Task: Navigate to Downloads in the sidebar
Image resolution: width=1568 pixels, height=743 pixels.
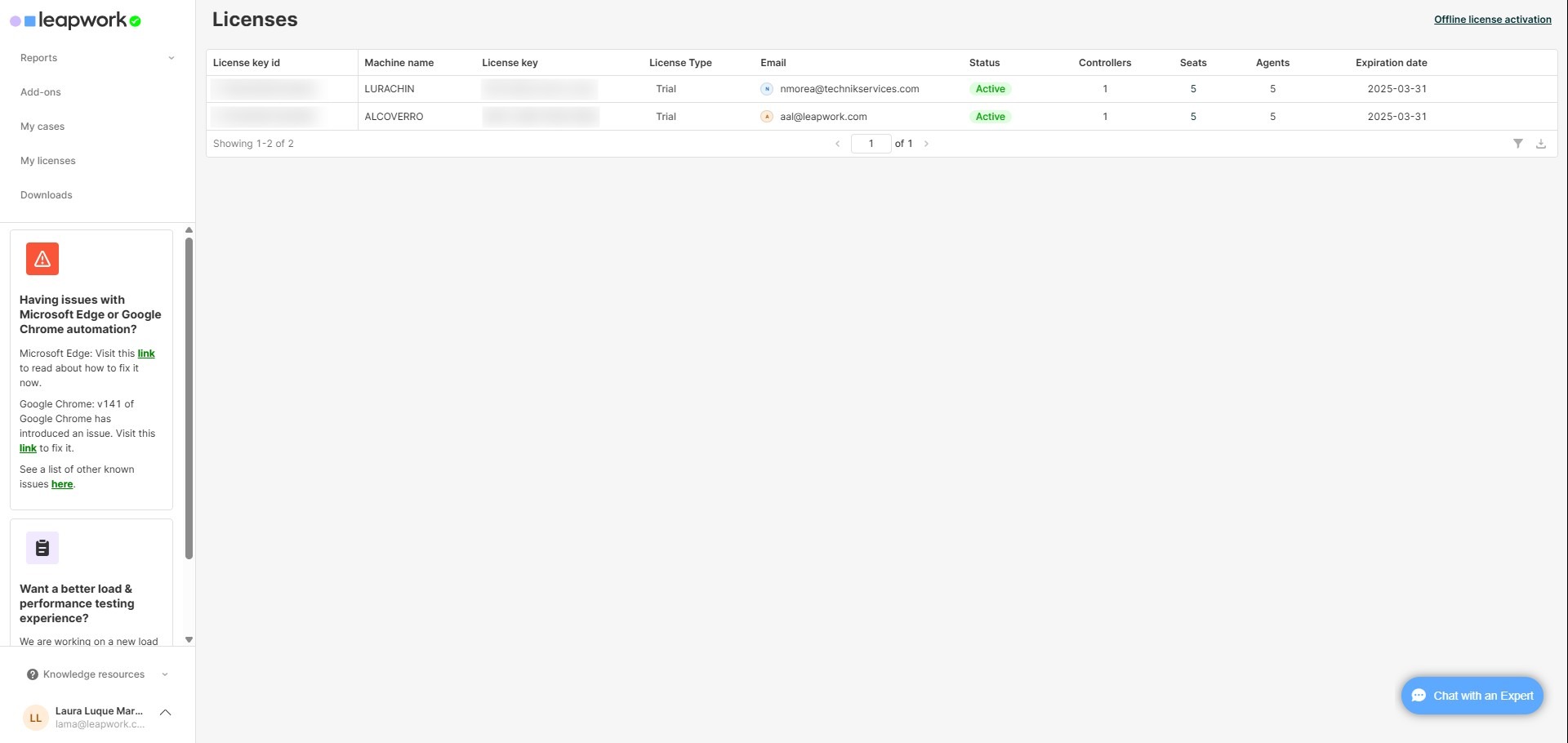Action: point(46,194)
